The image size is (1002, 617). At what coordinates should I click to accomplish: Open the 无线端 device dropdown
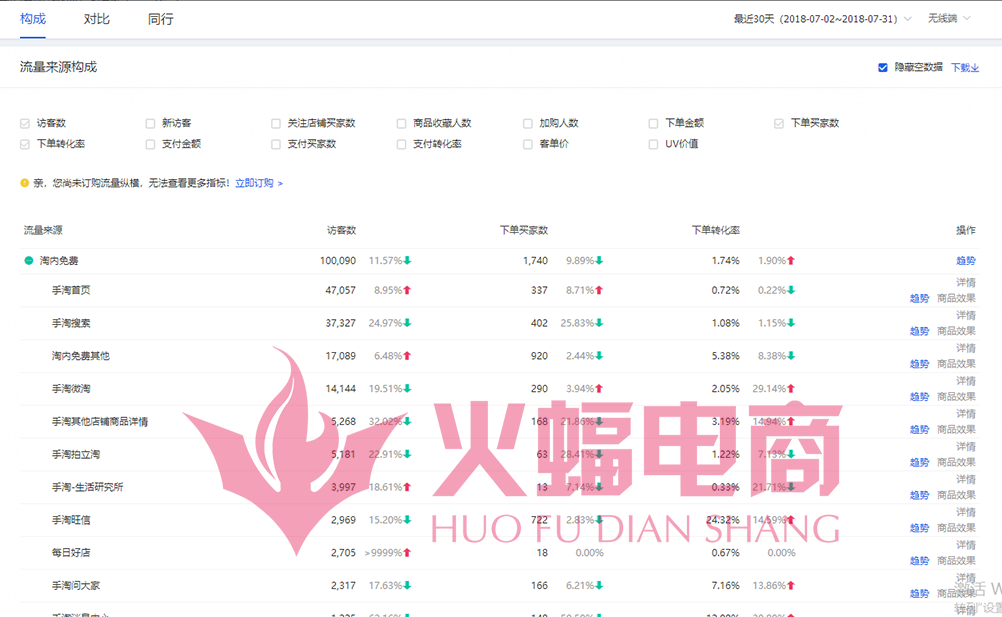click(x=949, y=19)
